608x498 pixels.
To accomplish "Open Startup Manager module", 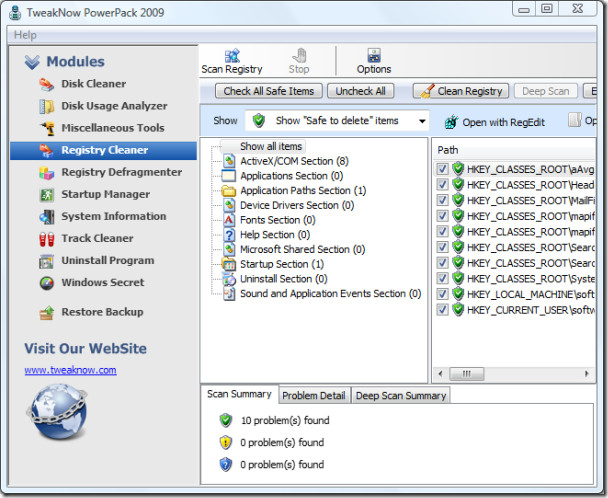I will 94,194.
